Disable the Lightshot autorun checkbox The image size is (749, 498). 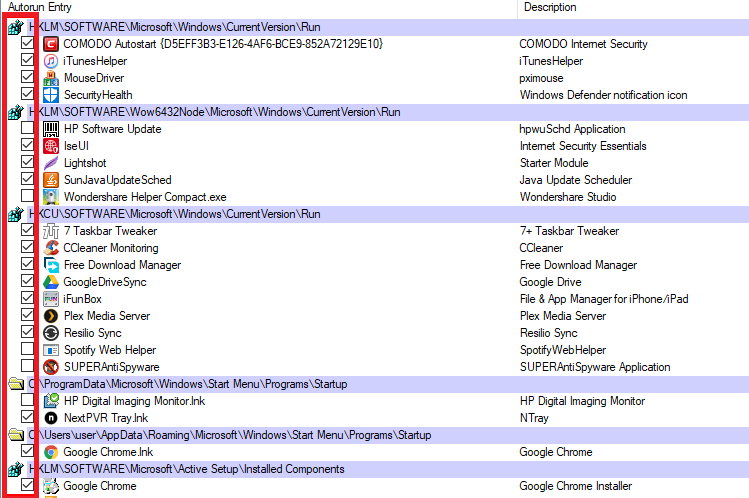(x=28, y=162)
